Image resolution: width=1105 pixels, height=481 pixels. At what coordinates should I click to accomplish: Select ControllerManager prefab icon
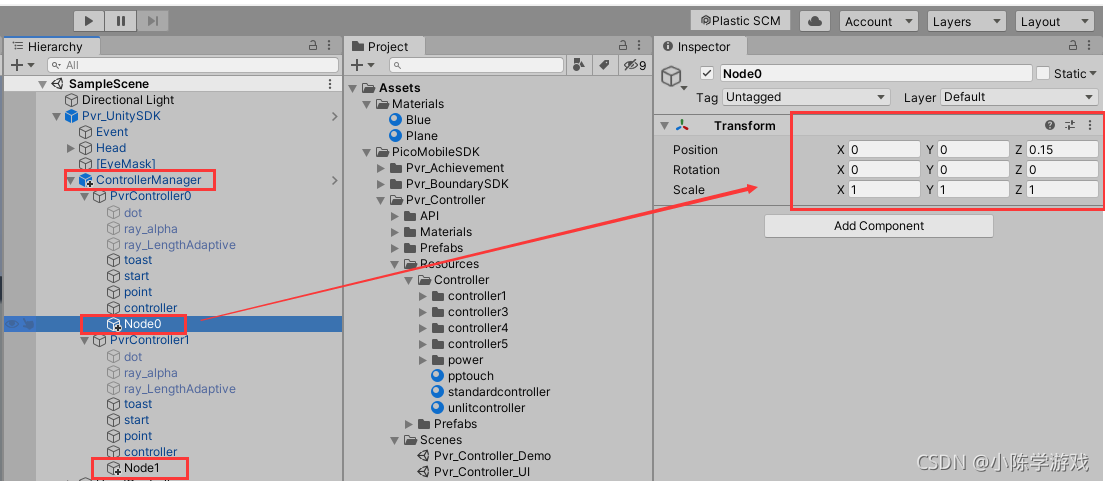[x=86, y=180]
